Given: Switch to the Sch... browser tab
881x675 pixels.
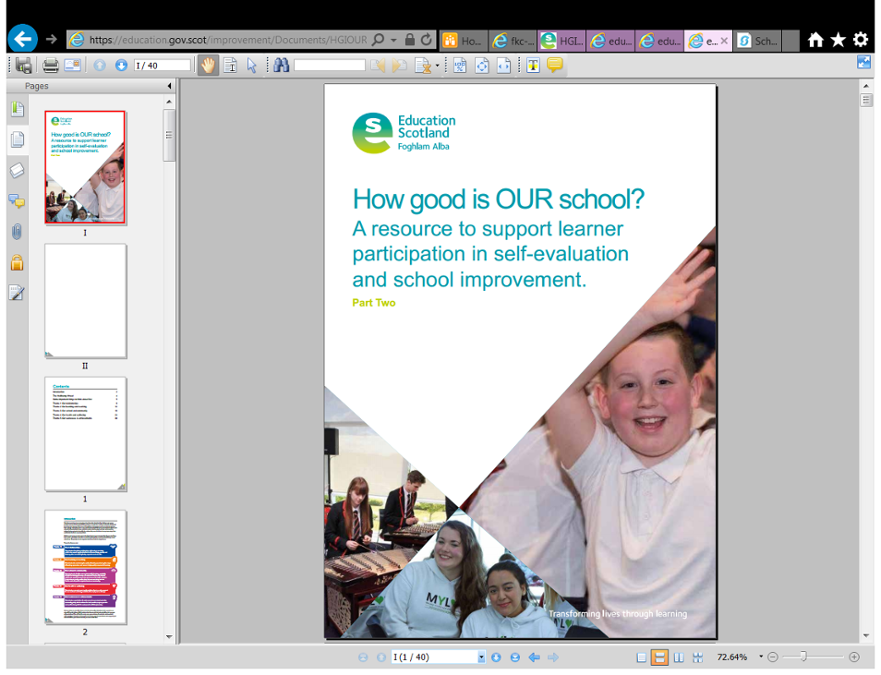Looking at the screenshot, I should 757,41.
